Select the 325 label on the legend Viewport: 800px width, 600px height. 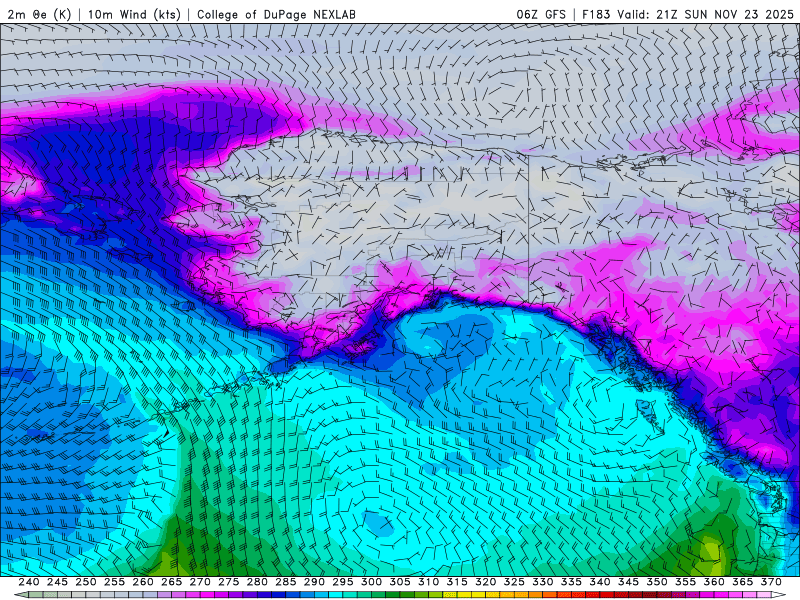(514, 582)
